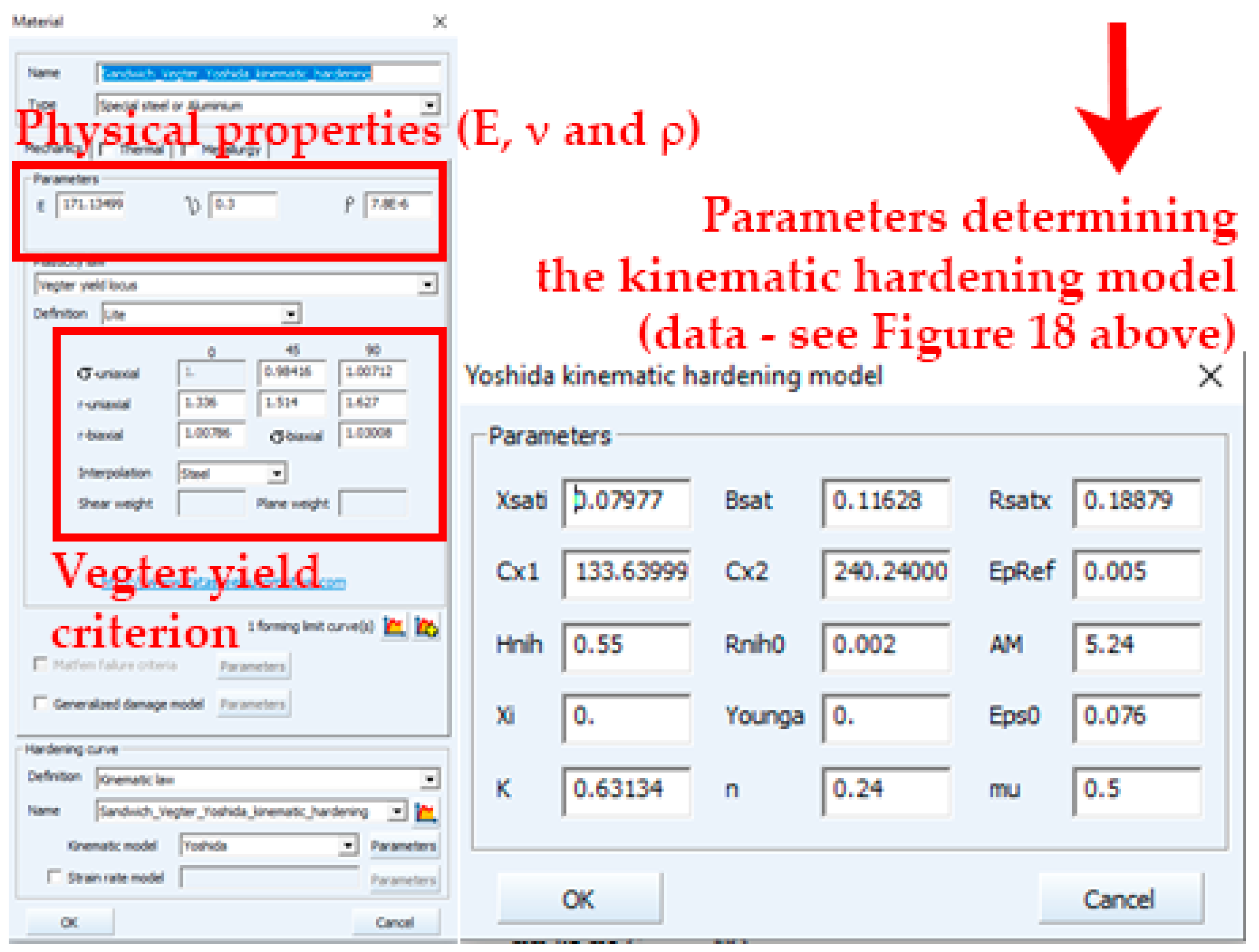Viewport: 1259px width, 952px height.
Task: Expand the Kinematic model Yoshida dropdown
Action: [348, 846]
